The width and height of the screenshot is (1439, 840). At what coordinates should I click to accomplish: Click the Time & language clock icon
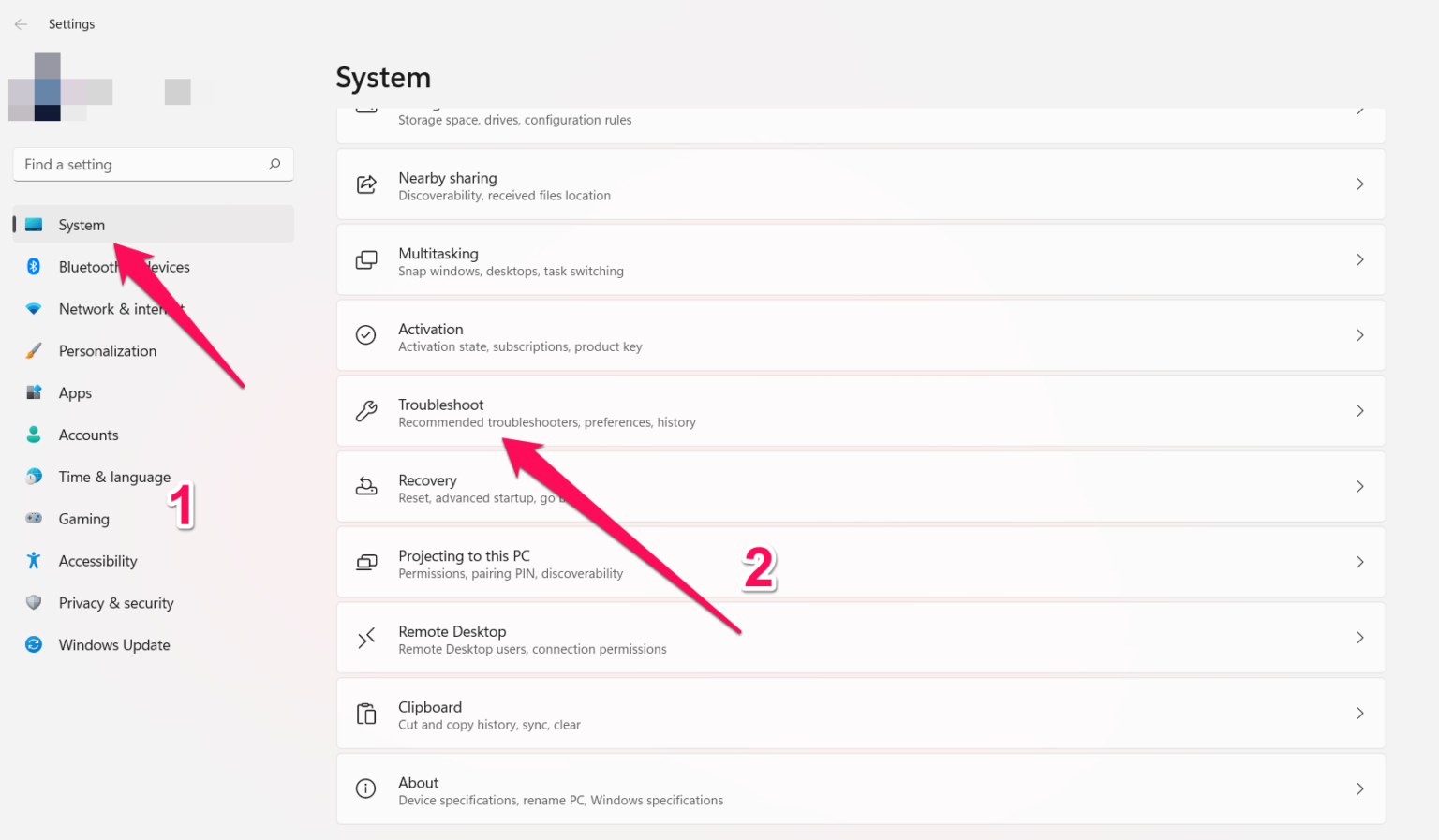coord(34,477)
